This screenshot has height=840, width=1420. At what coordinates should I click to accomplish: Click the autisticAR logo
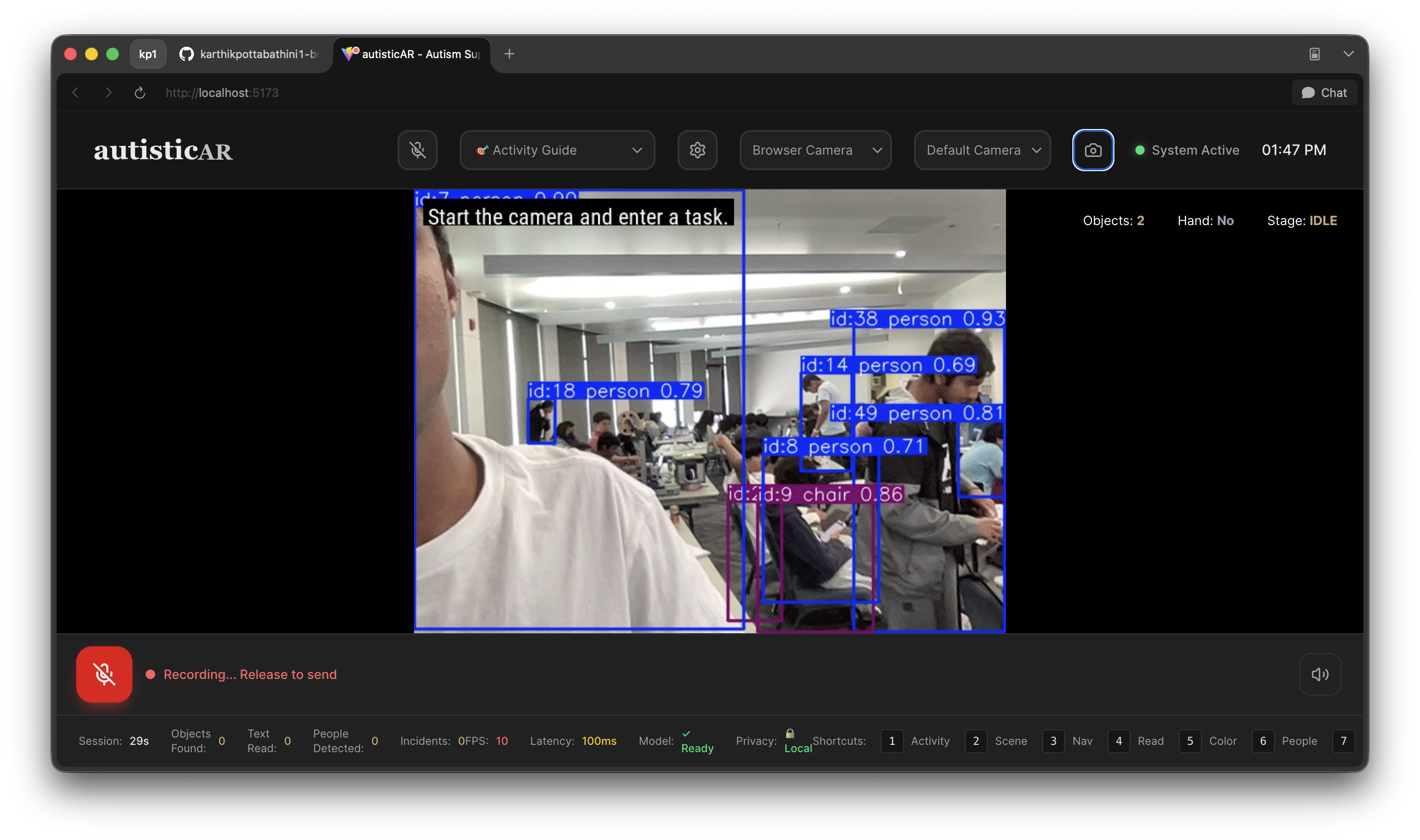(163, 151)
